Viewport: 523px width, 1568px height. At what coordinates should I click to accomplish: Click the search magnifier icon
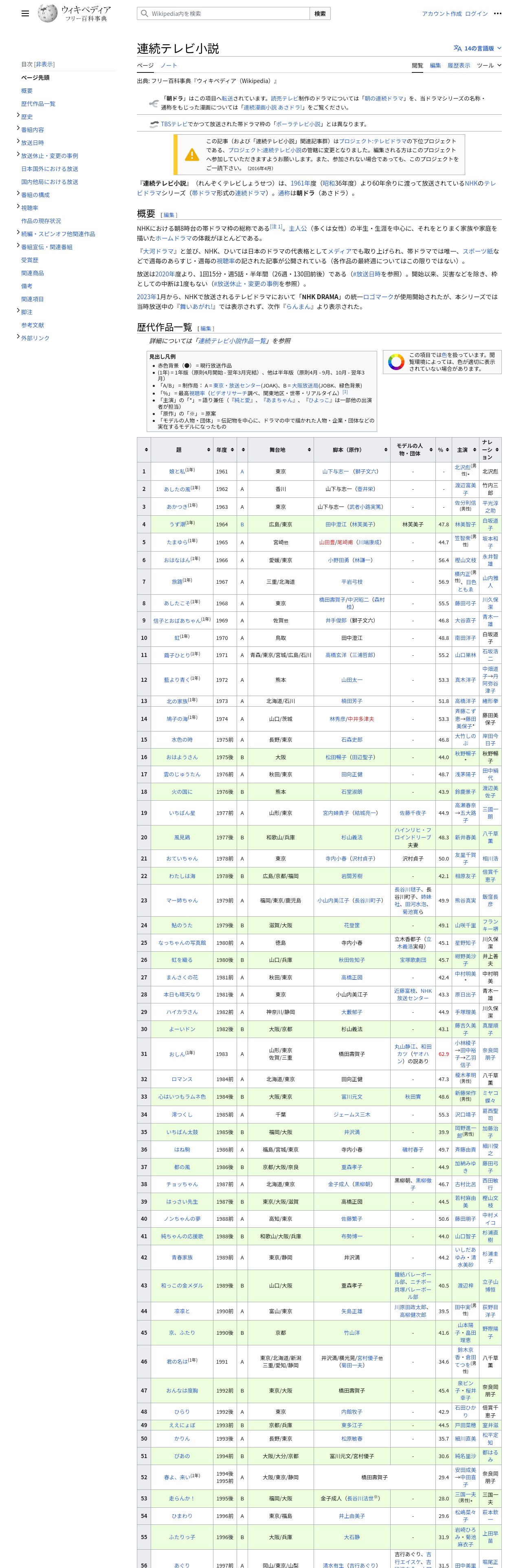[x=144, y=13]
